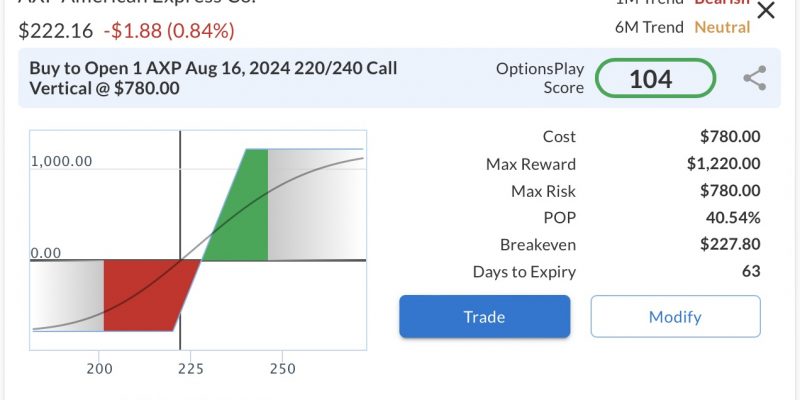Viewport: 800px width, 400px height.
Task: Click the 250 x-axis label on chart
Action: click(283, 369)
